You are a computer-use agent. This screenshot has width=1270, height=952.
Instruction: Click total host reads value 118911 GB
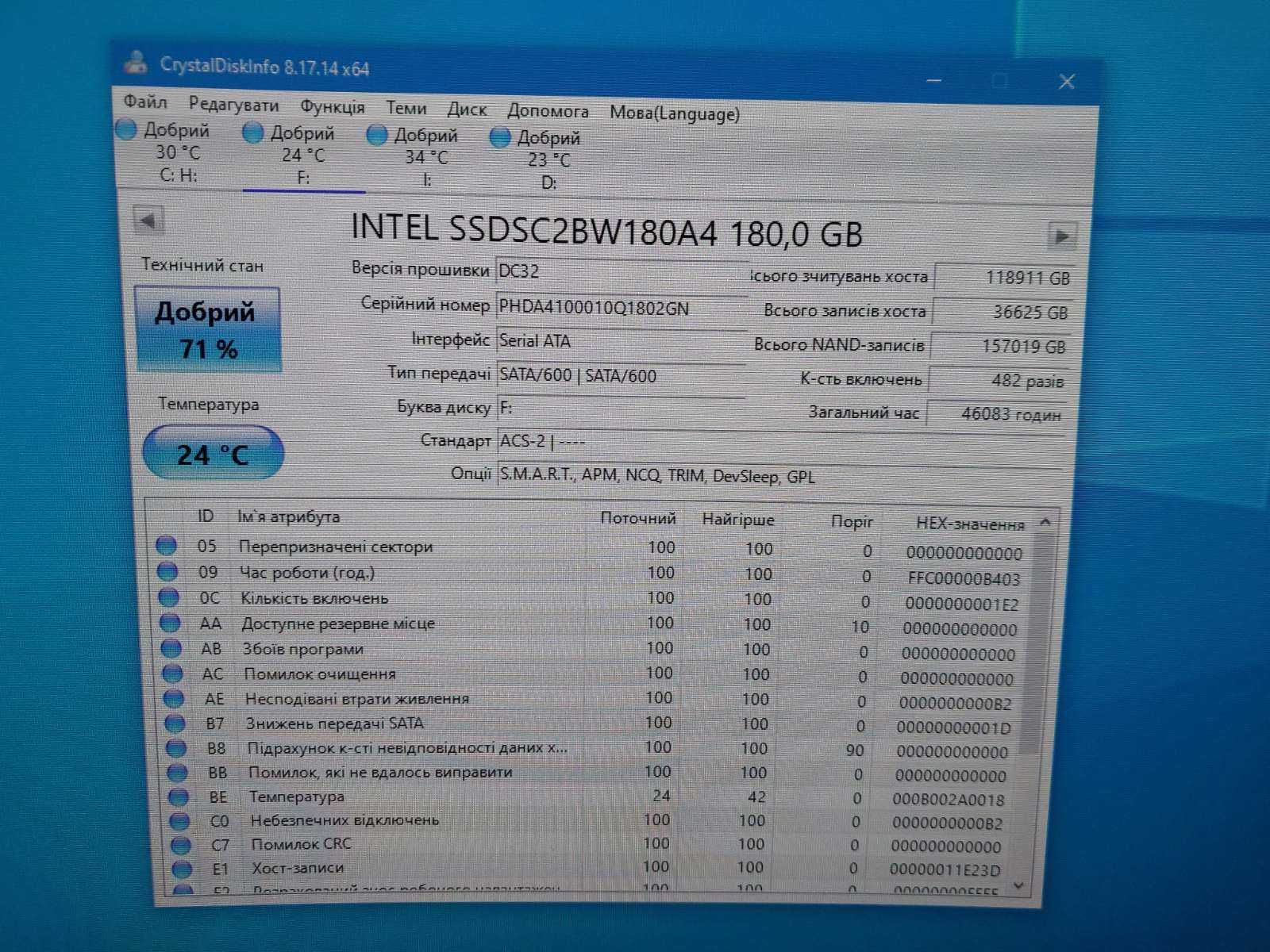[x=1005, y=277]
